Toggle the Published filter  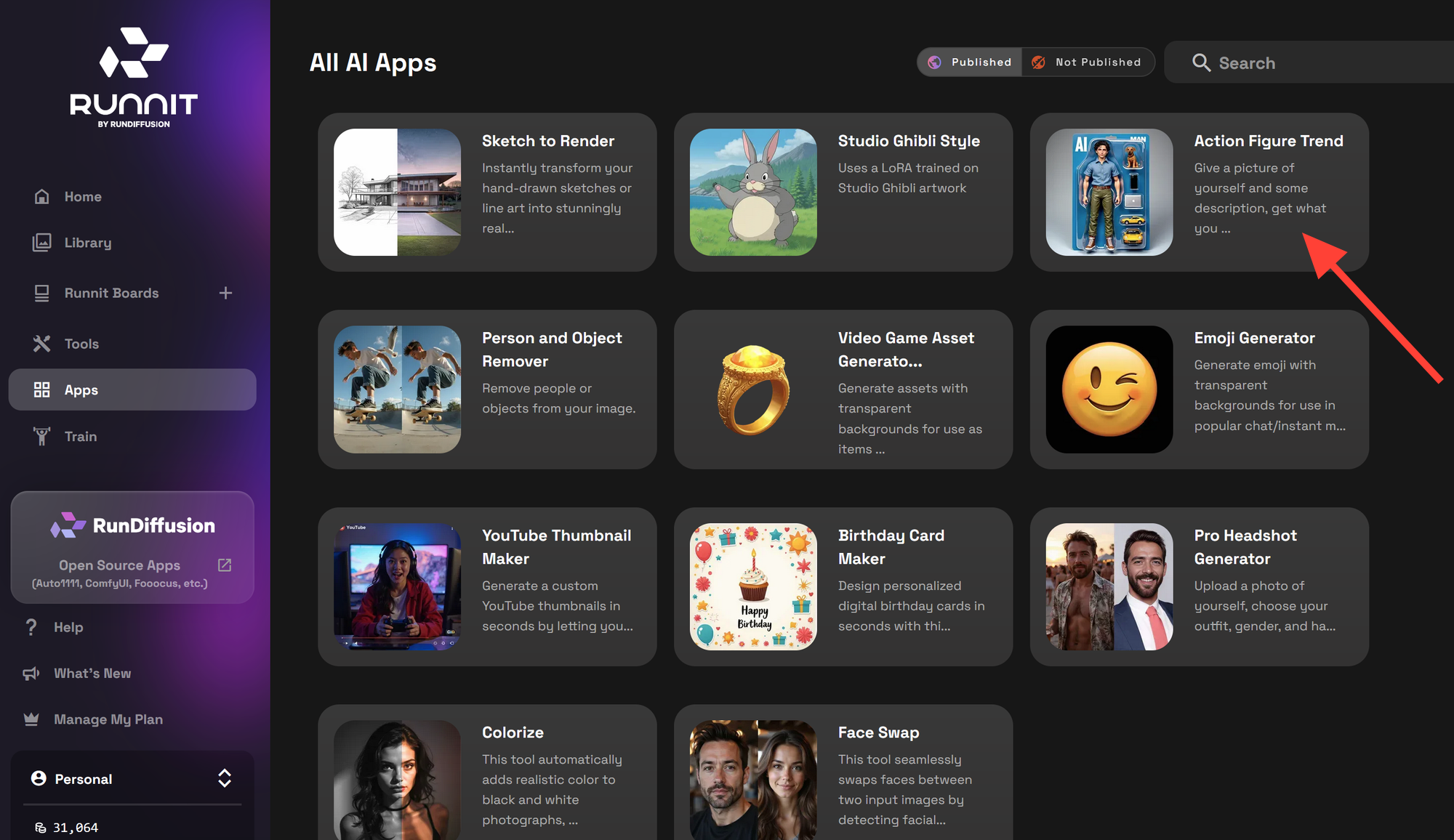click(x=970, y=62)
